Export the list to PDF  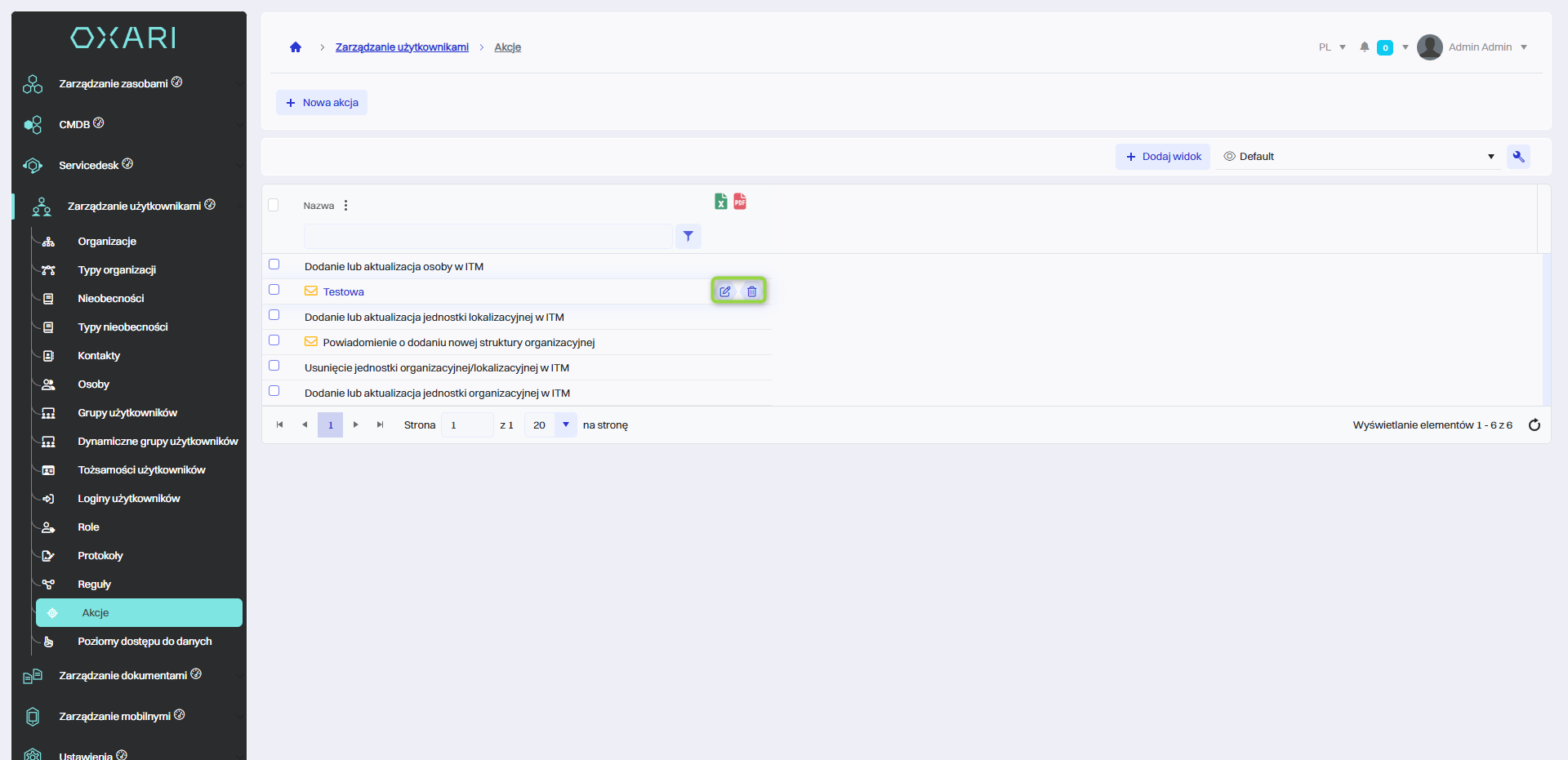coord(740,202)
